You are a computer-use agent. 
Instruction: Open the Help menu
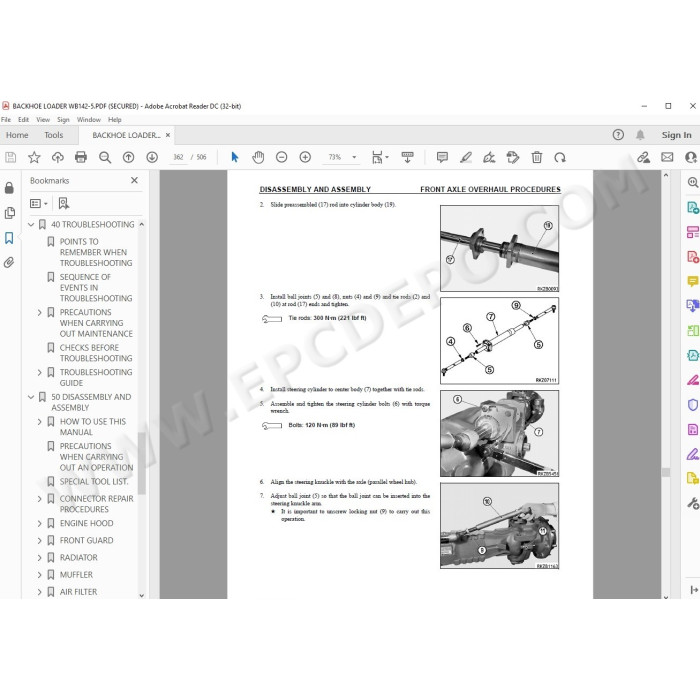coord(115,120)
